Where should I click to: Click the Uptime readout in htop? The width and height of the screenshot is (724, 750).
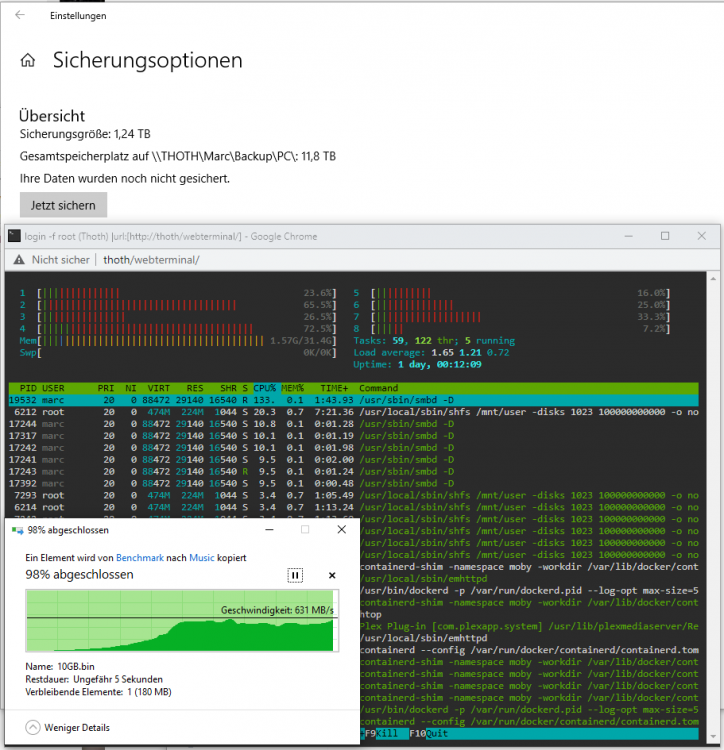[x=417, y=364]
